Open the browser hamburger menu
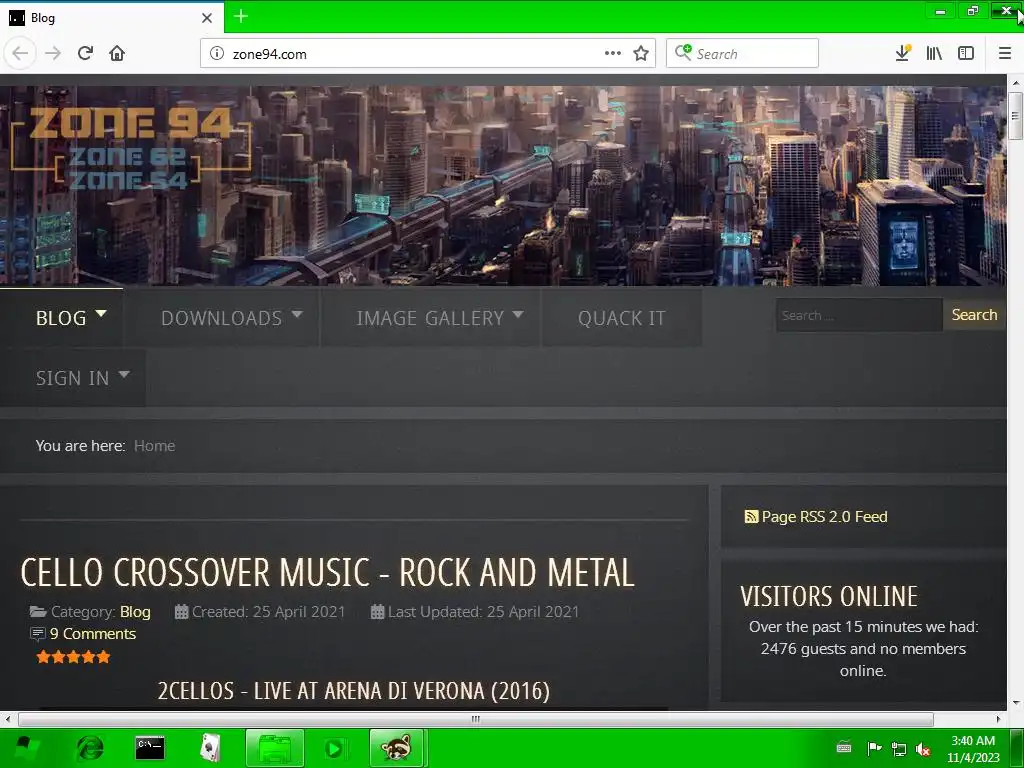Image resolution: width=1024 pixels, height=768 pixels. (1005, 53)
